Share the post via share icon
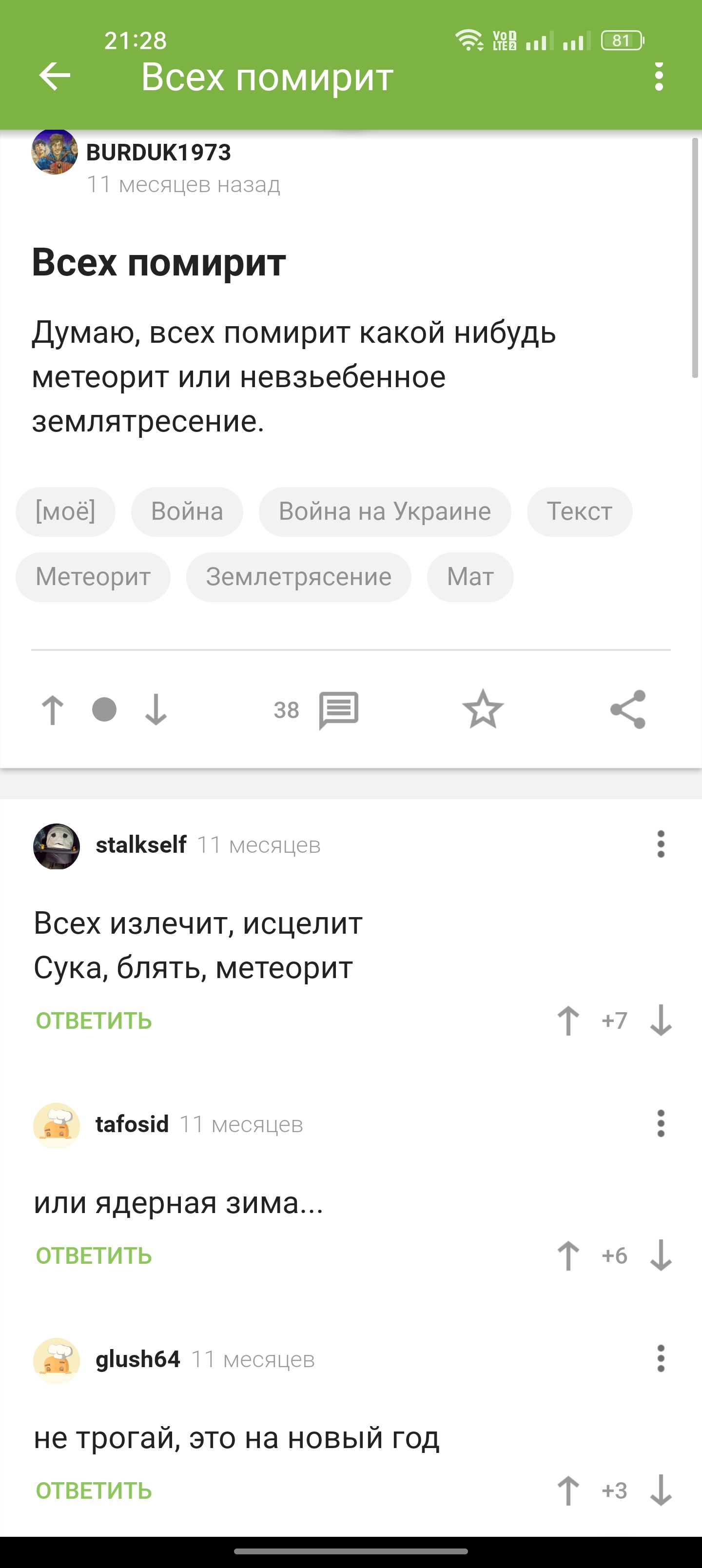702x1568 pixels. [x=628, y=710]
